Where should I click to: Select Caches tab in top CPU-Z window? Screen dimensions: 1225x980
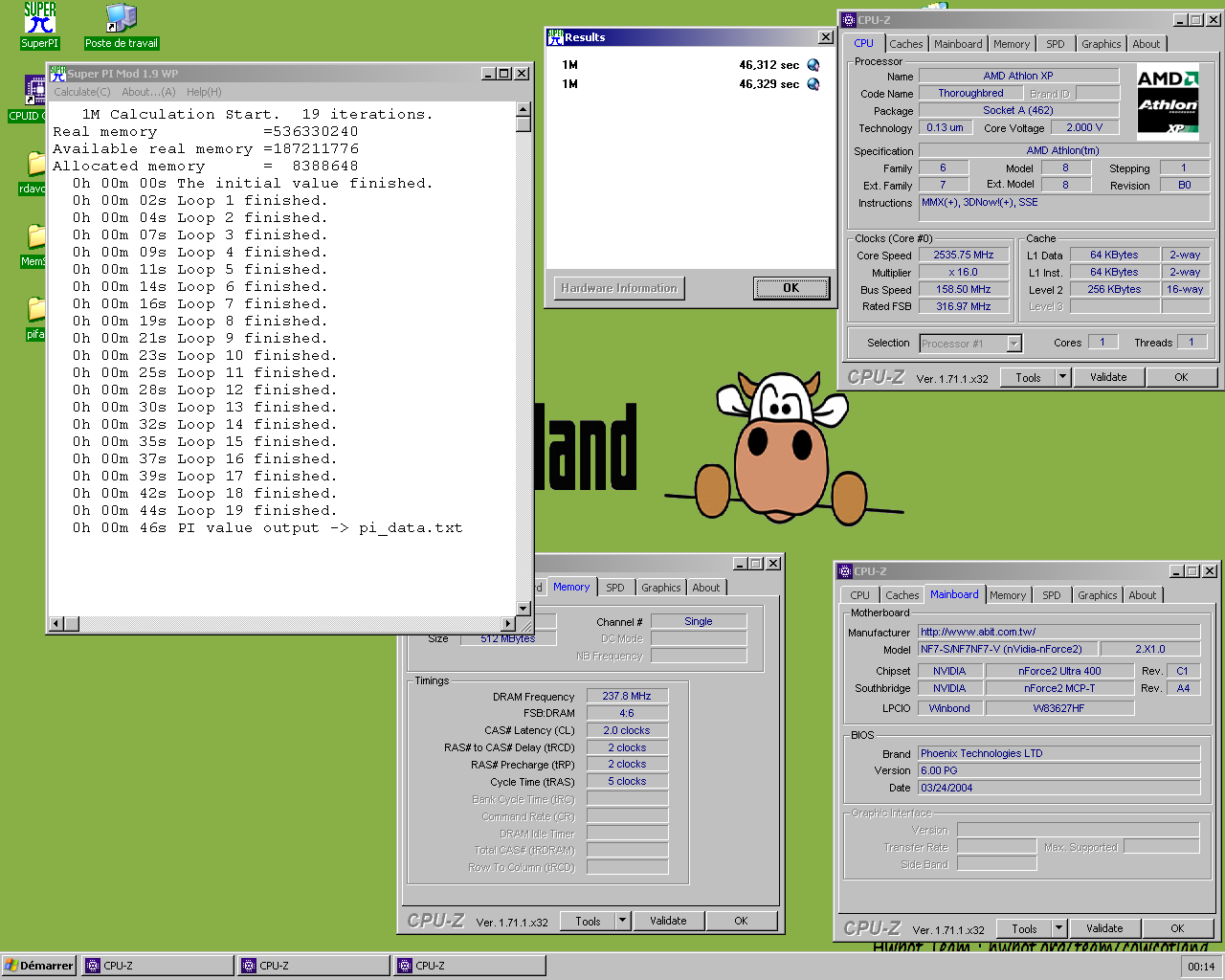click(905, 44)
